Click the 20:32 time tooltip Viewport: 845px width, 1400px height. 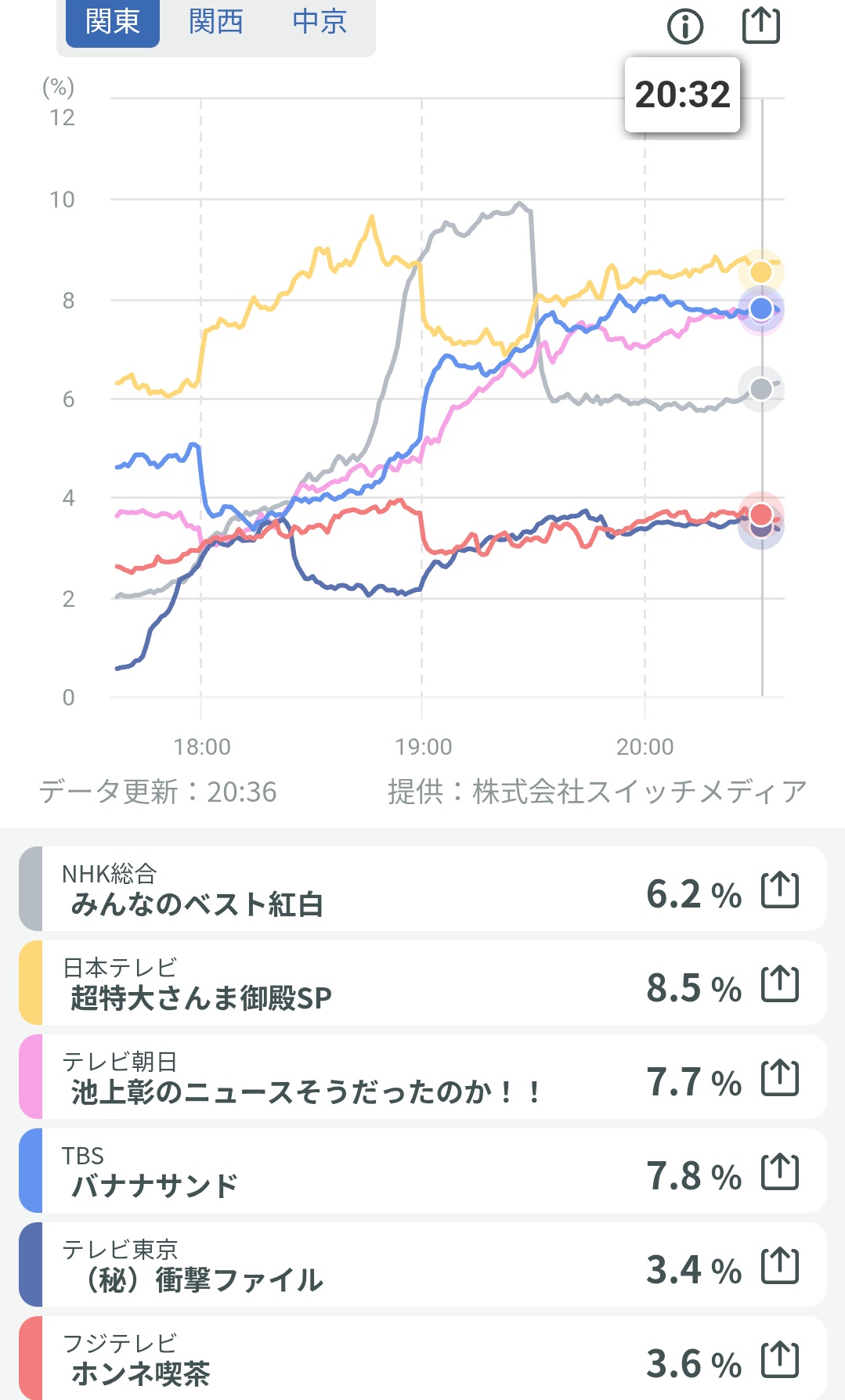pyautogui.click(x=682, y=95)
